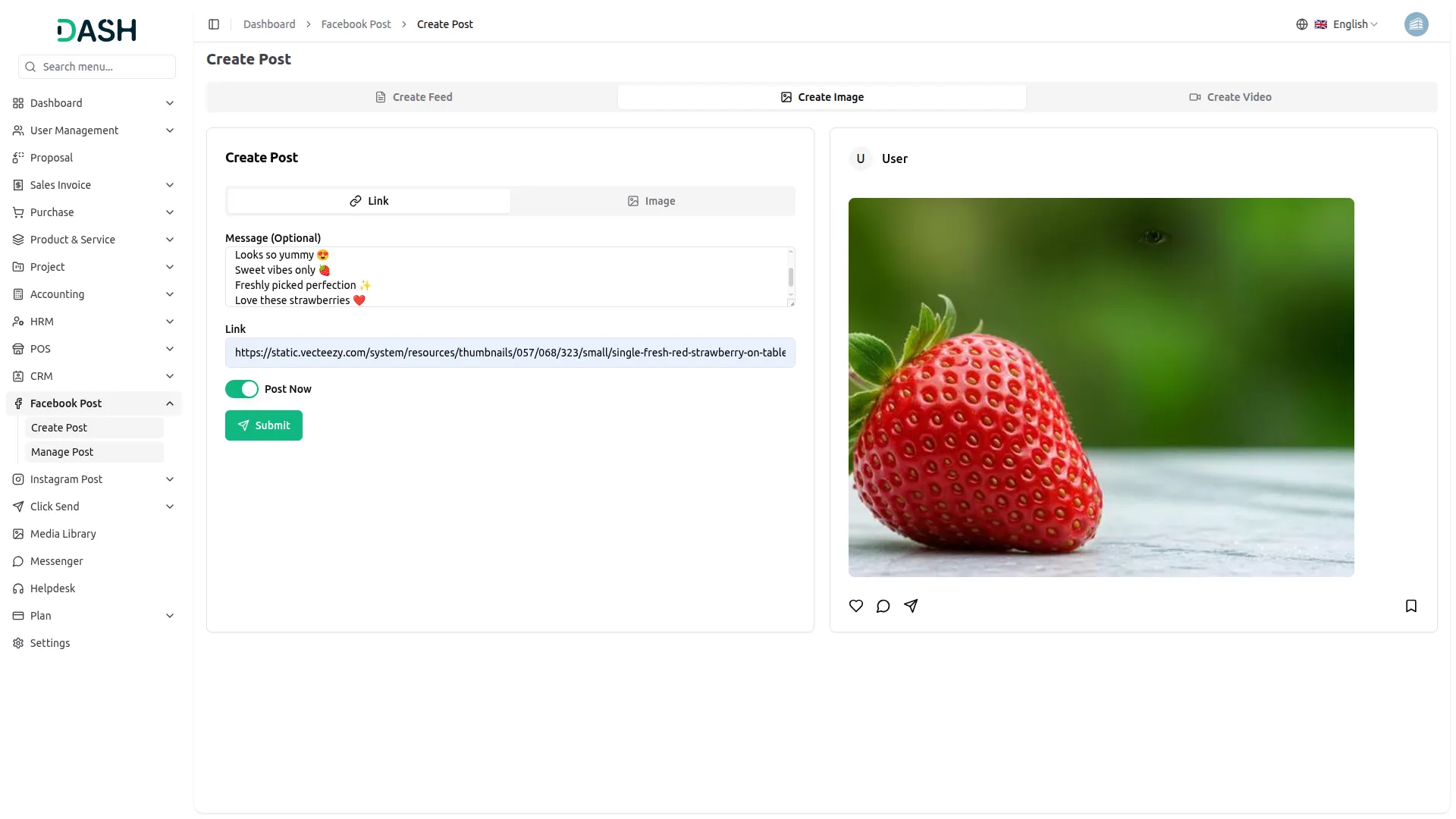The width and height of the screenshot is (1456, 819).
Task: Click the Settings gear icon
Action: [x=18, y=643]
